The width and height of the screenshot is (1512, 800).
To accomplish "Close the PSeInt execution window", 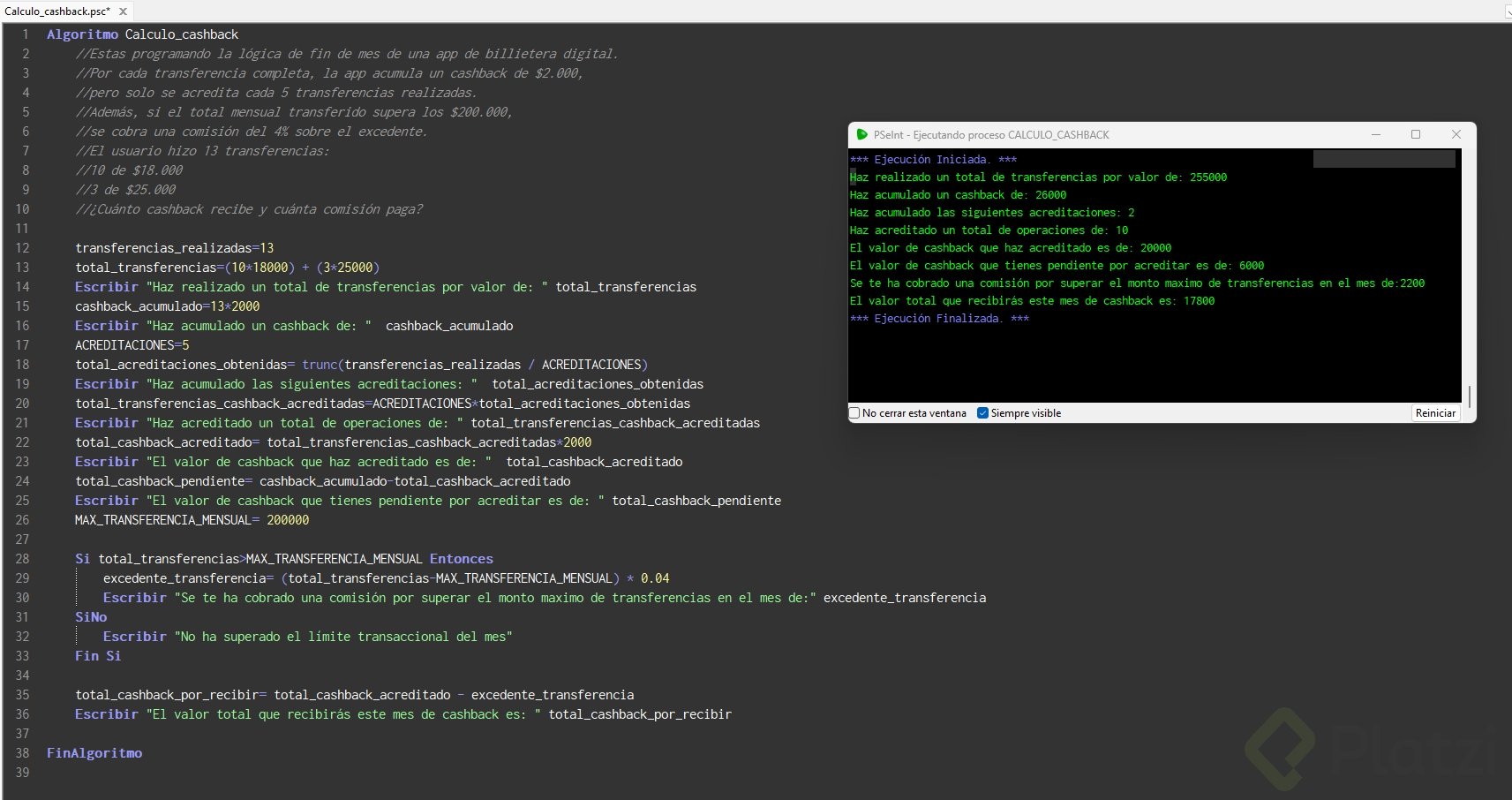I will point(1456,134).
